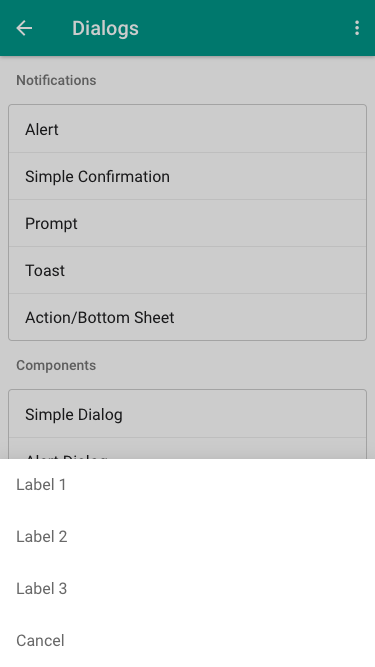Screen dimensions: 375x667
Task: Click the Notifications section header
Action: tap(56, 80)
